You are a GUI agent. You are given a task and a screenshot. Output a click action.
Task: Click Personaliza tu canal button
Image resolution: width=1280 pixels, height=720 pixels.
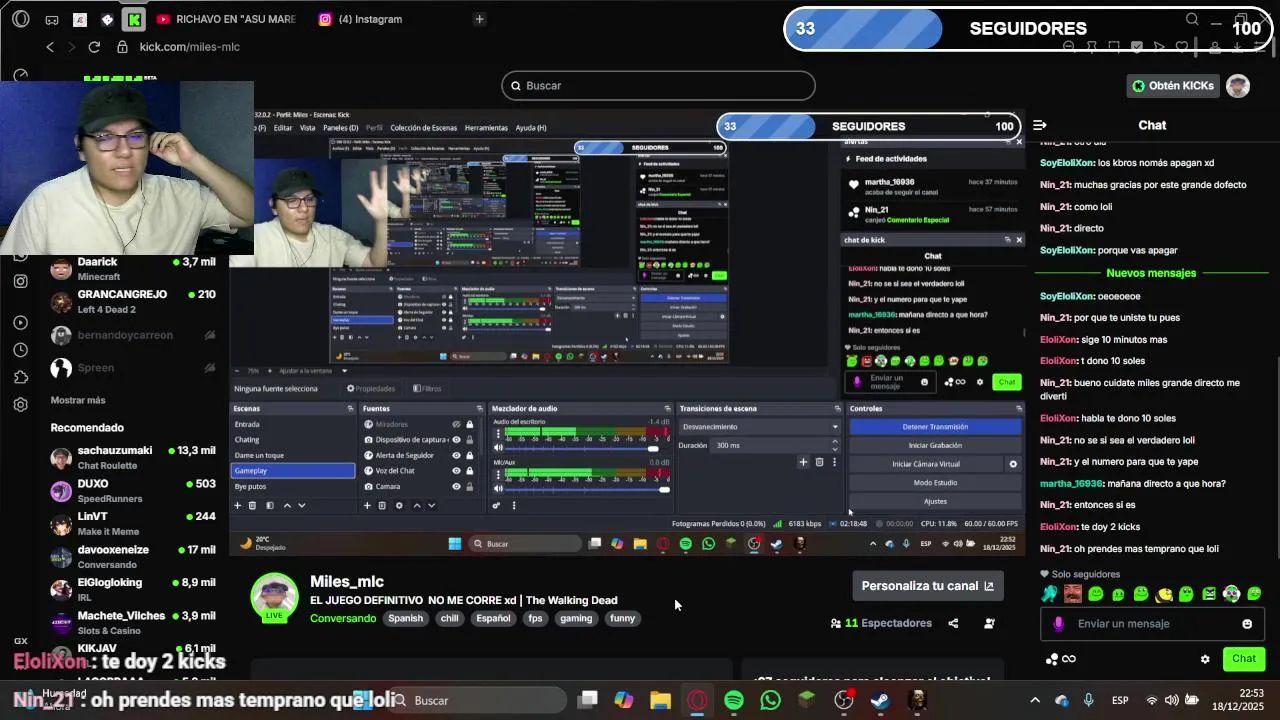(x=928, y=586)
